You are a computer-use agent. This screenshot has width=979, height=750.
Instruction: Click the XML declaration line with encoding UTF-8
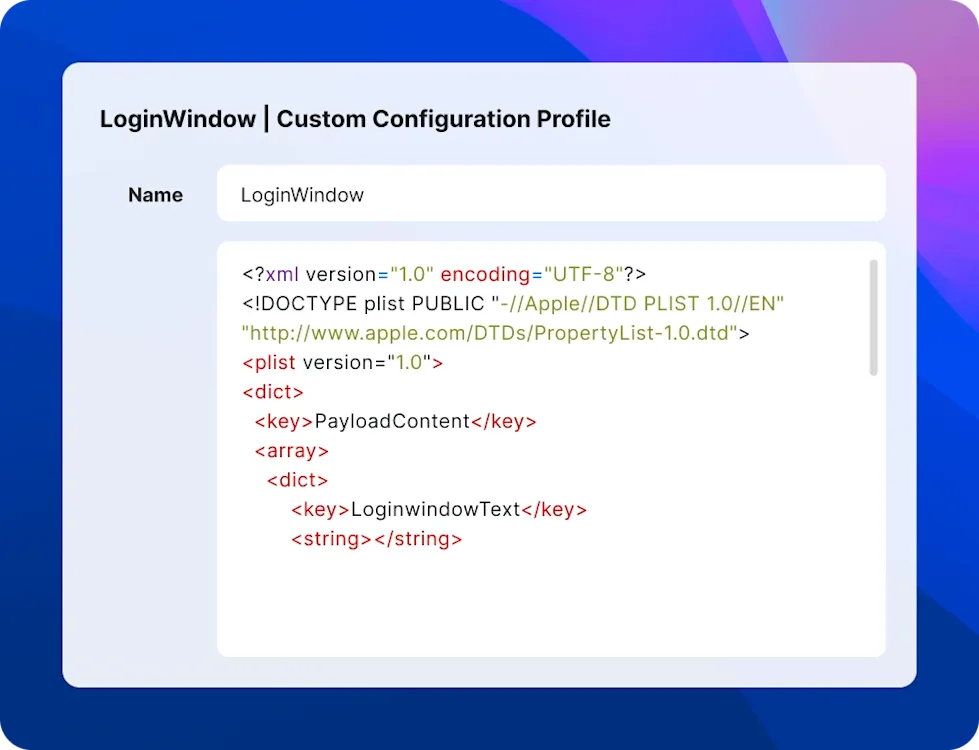click(x=444, y=274)
